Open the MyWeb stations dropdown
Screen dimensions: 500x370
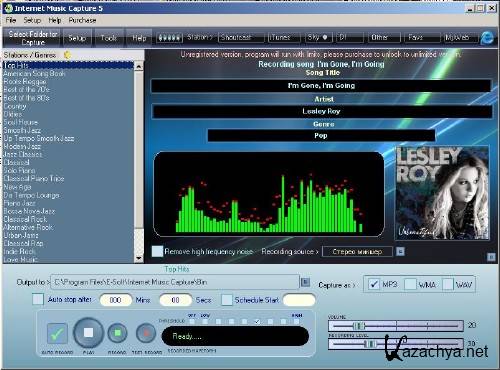coord(460,37)
